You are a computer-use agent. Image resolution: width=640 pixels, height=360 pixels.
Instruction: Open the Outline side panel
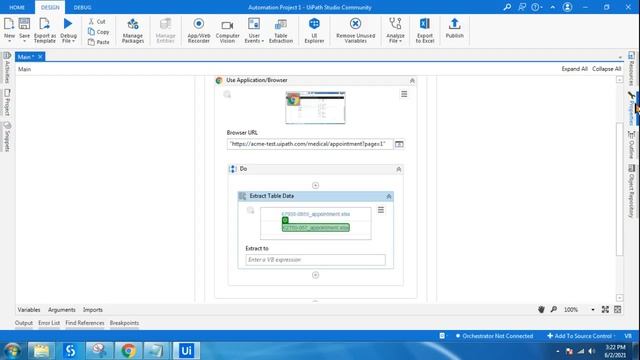(631, 145)
